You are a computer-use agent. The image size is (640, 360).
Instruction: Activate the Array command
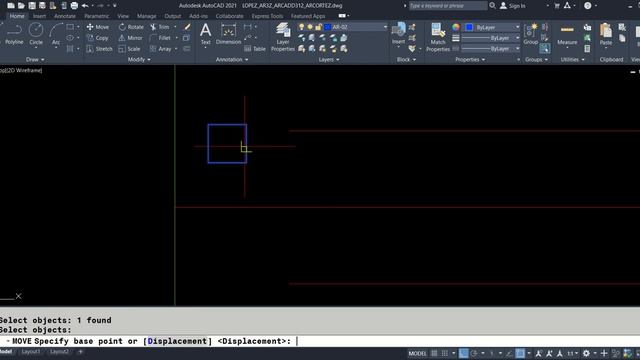click(160, 49)
